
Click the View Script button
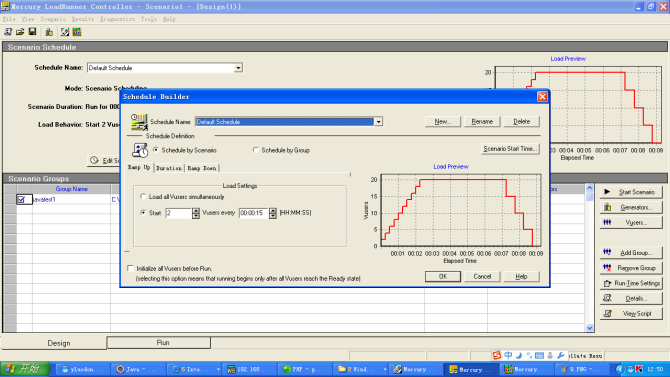(x=631, y=313)
